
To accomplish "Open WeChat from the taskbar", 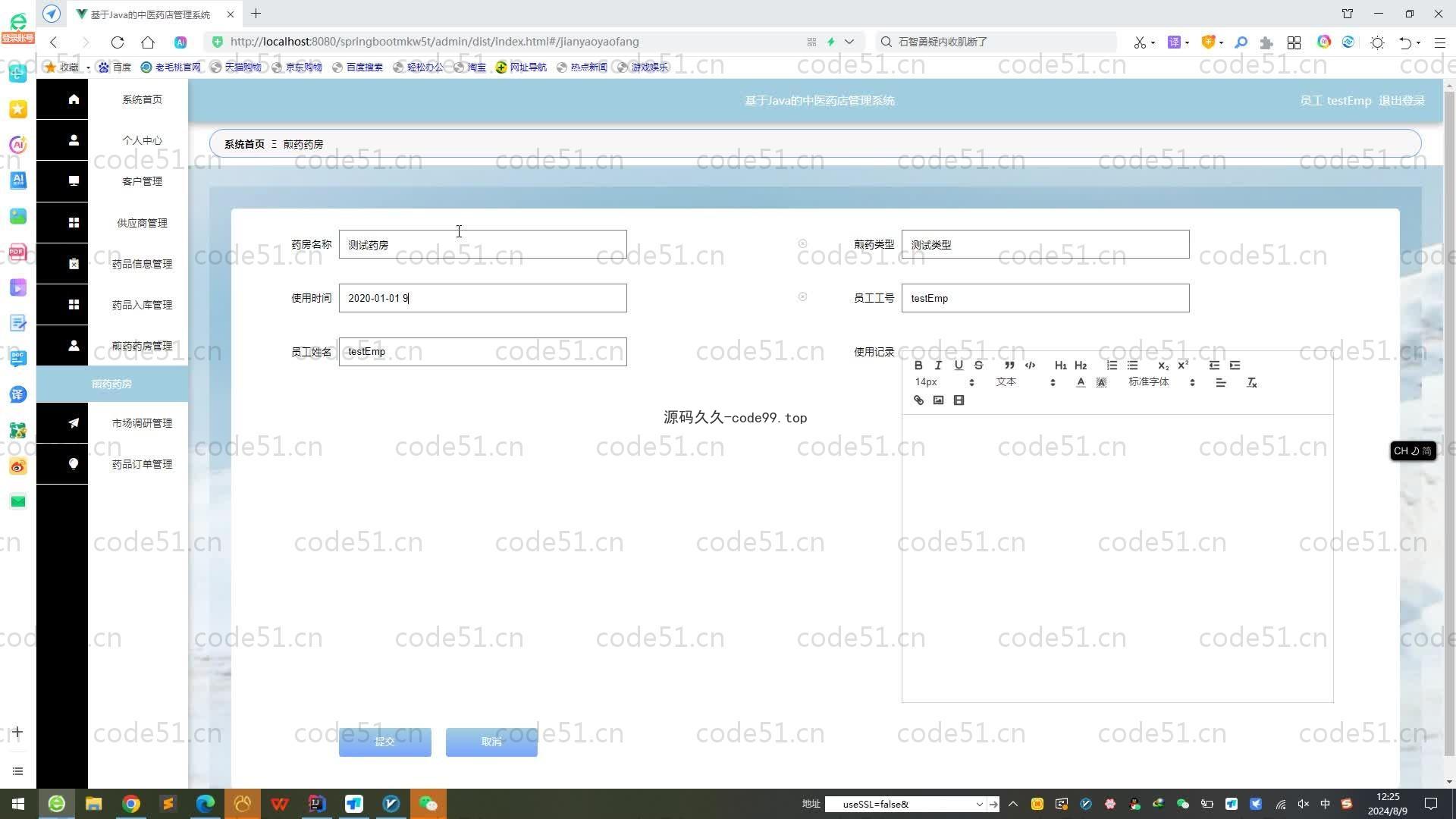I will 428,804.
